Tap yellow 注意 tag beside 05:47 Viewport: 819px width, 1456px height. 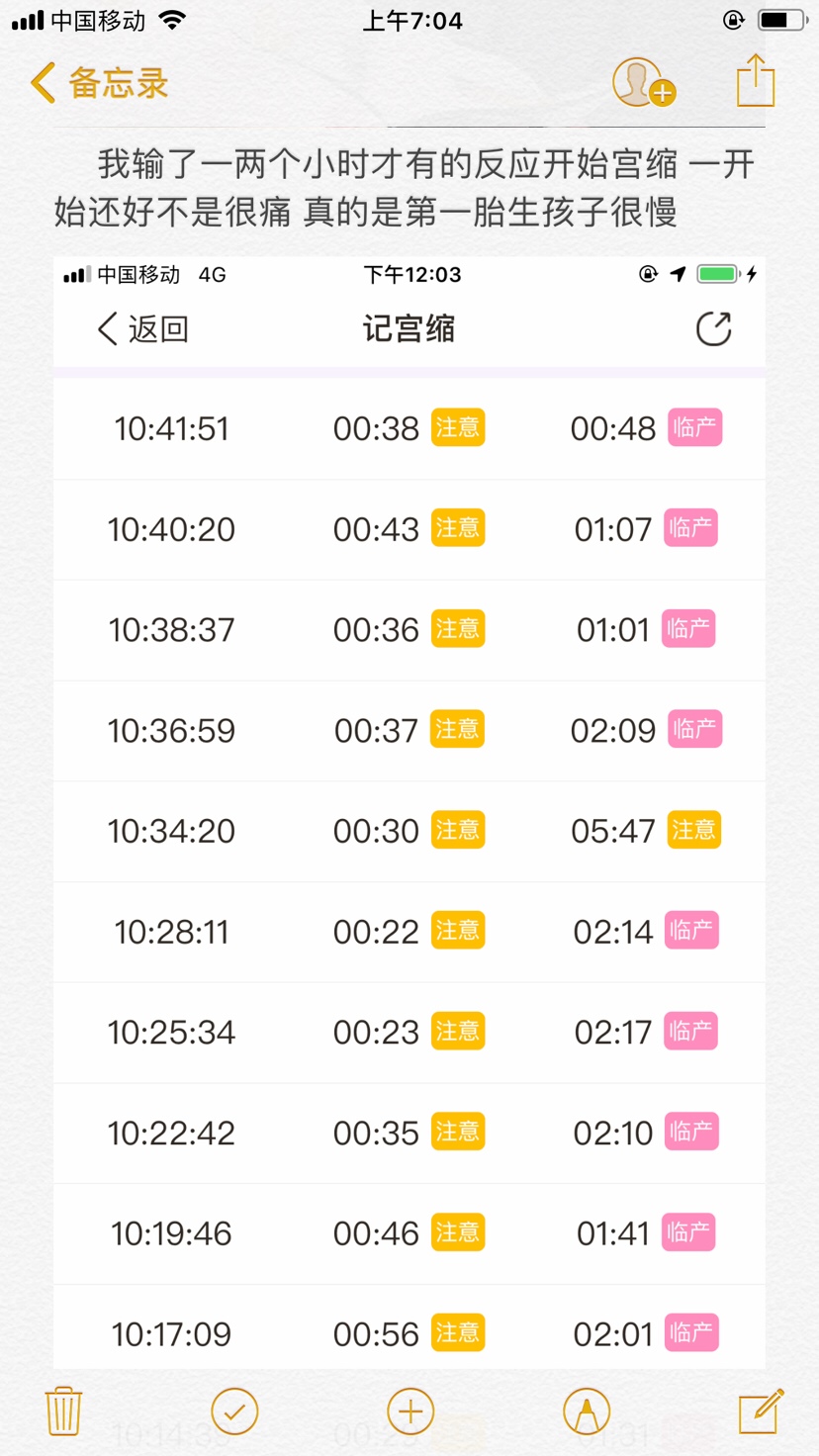point(694,830)
